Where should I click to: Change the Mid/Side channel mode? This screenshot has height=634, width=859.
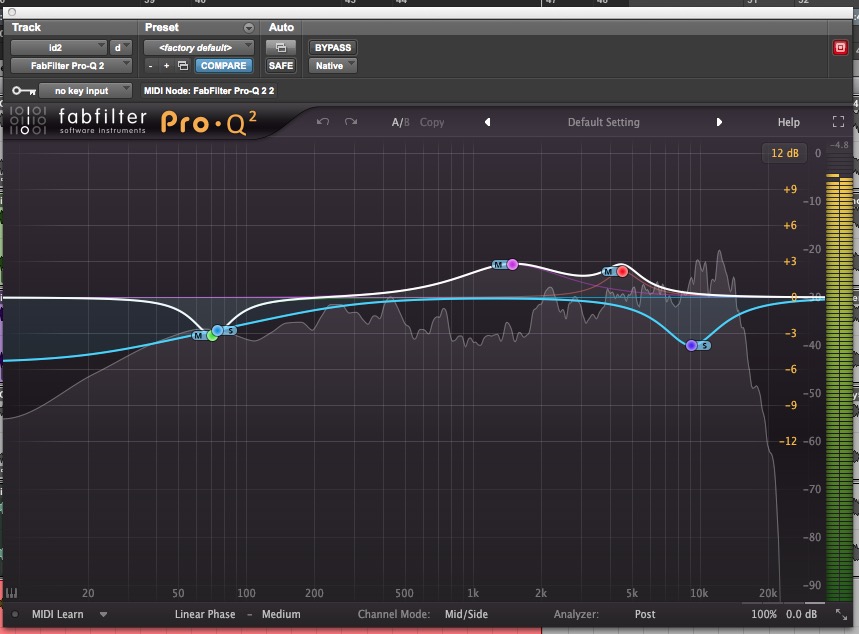coord(466,614)
